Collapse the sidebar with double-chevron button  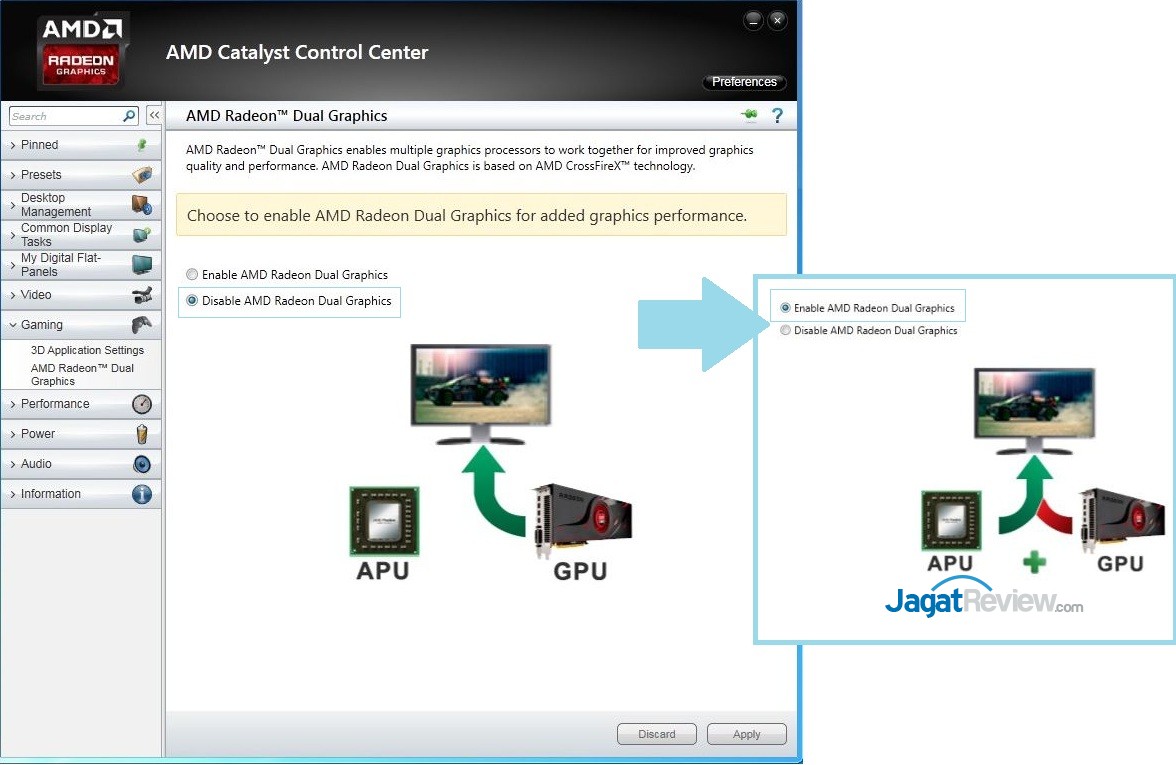[x=154, y=116]
